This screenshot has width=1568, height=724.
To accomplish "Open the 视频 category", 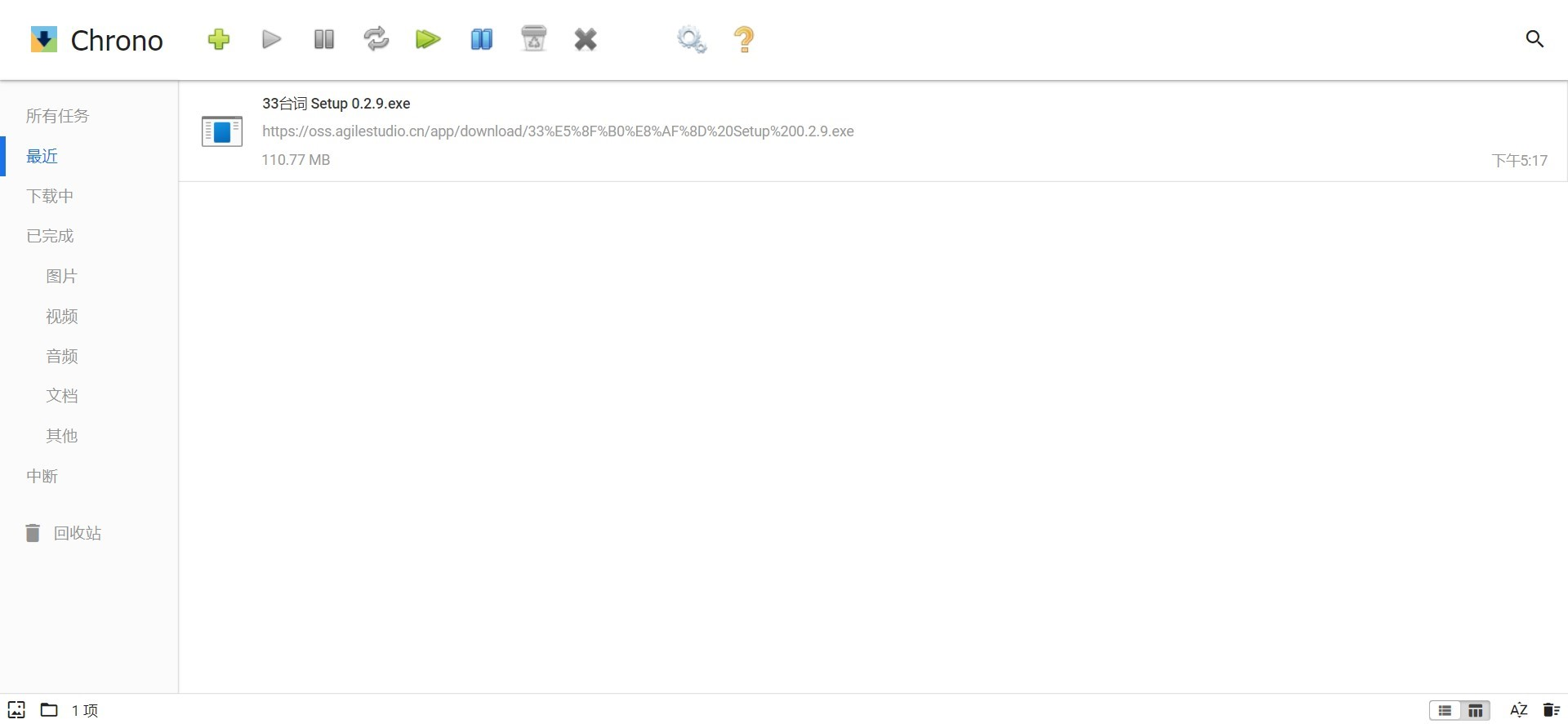I will 61,316.
